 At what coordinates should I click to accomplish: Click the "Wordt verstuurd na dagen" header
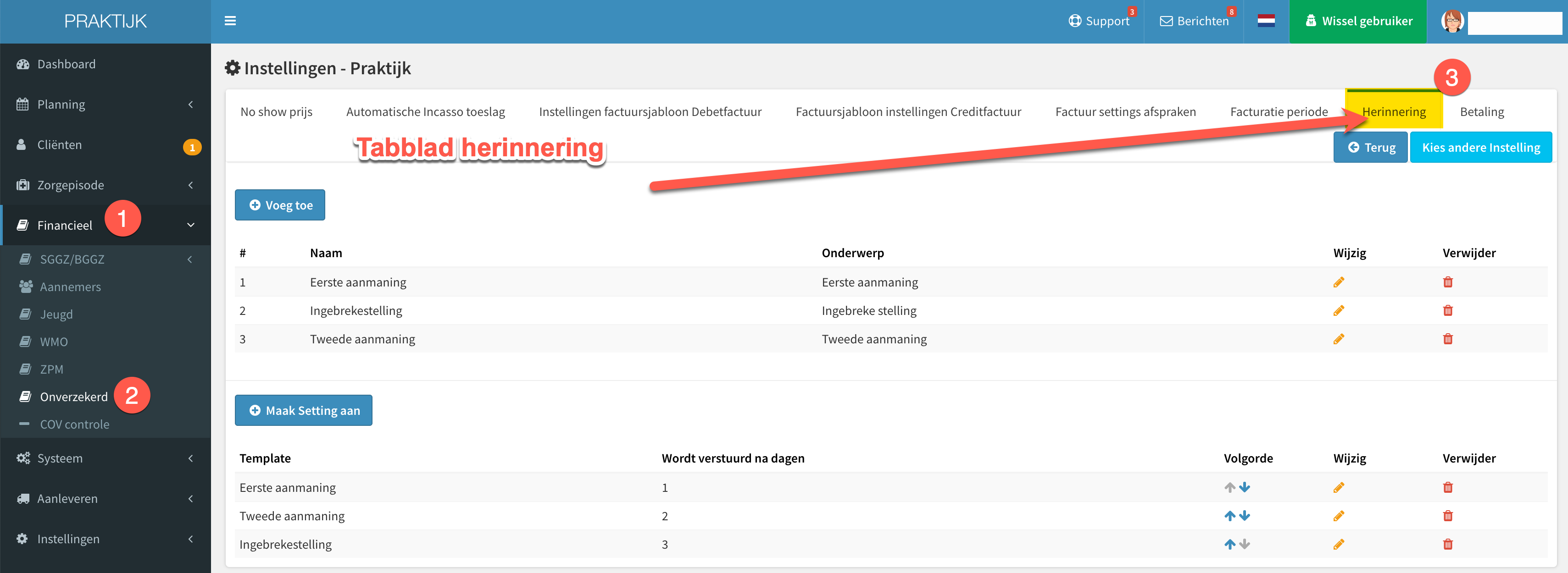733,458
